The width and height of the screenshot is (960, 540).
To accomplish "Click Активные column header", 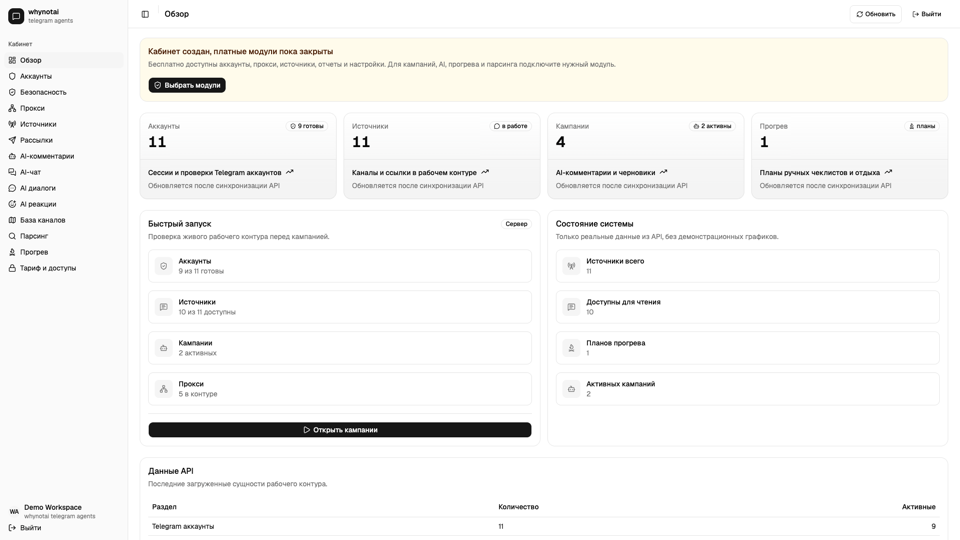I will 918,507.
